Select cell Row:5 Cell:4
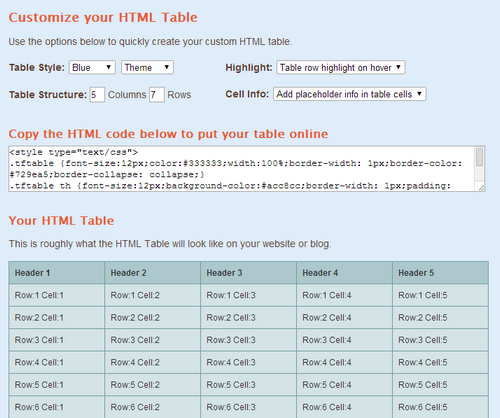 (x=345, y=385)
